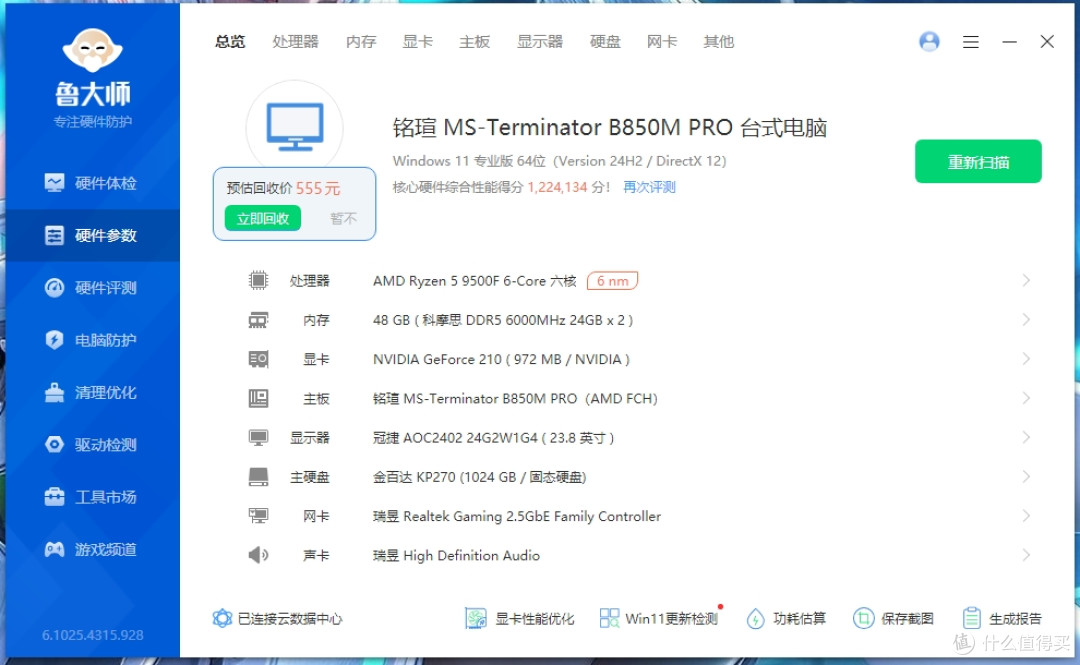Open 工具市场 sidebar item

[91, 497]
